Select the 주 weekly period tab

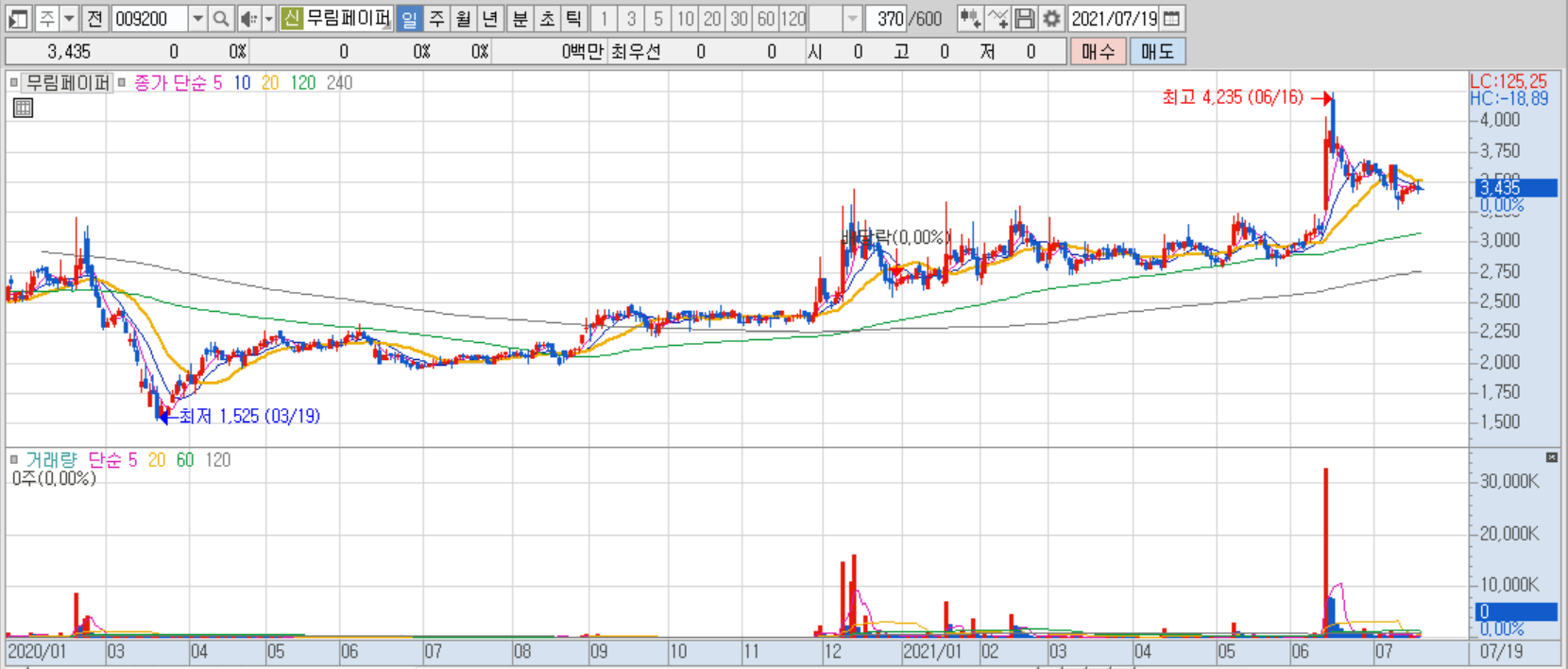[x=436, y=18]
